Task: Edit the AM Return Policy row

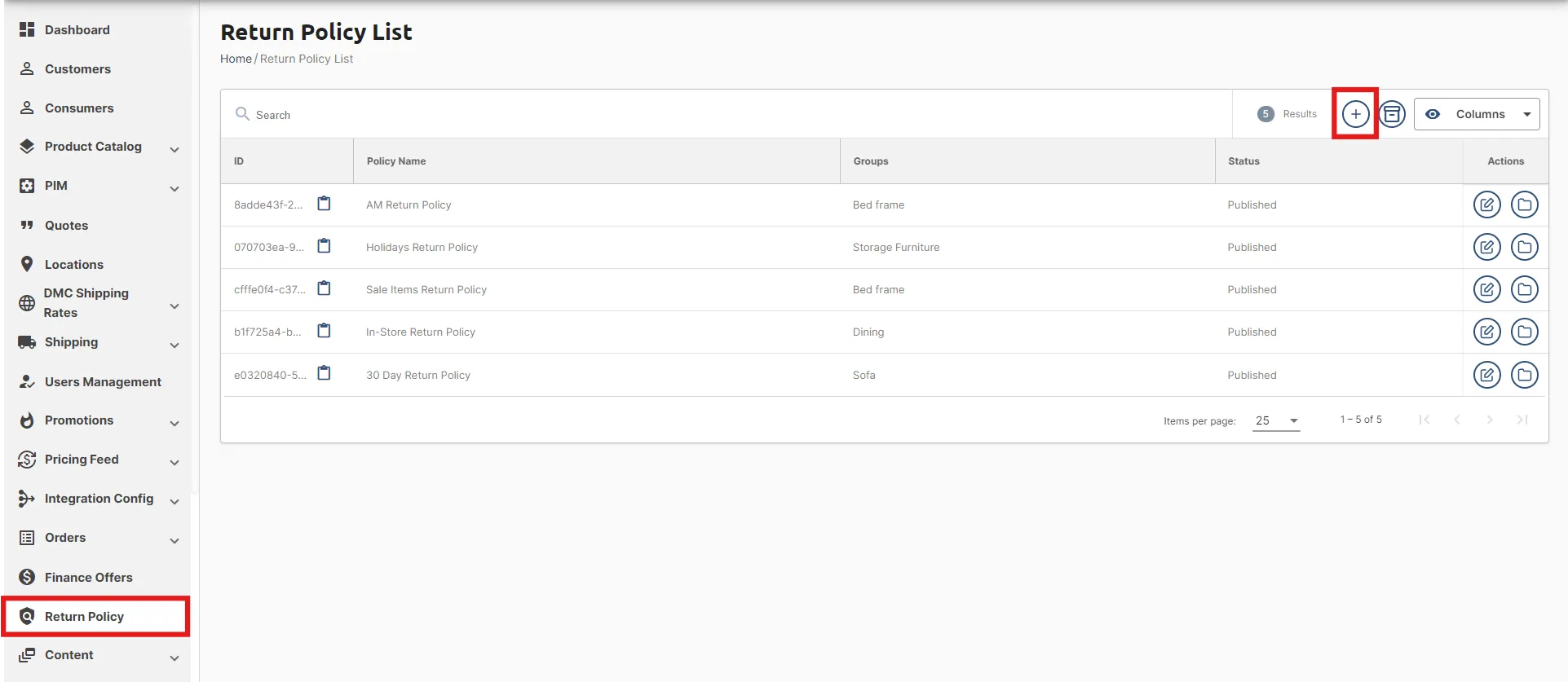Action: [x=1487, y=205]
